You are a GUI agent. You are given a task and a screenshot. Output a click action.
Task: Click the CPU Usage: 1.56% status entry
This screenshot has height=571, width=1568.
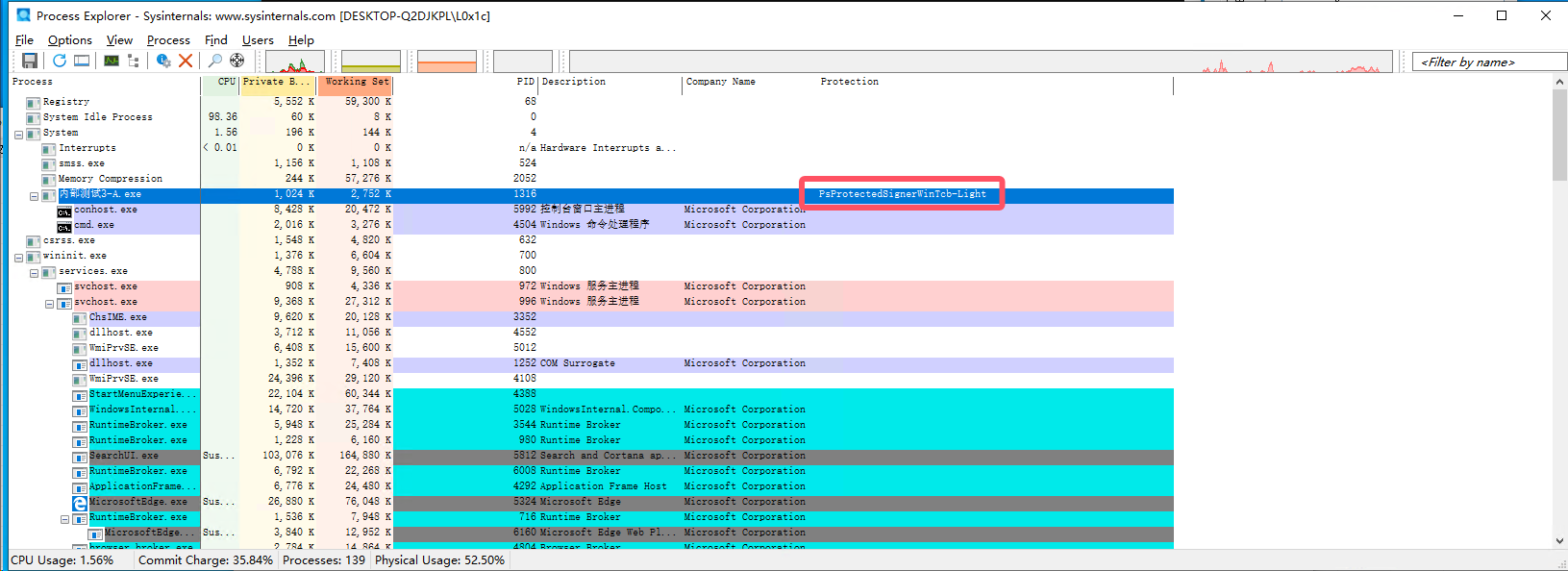click(x=62, y=560)
